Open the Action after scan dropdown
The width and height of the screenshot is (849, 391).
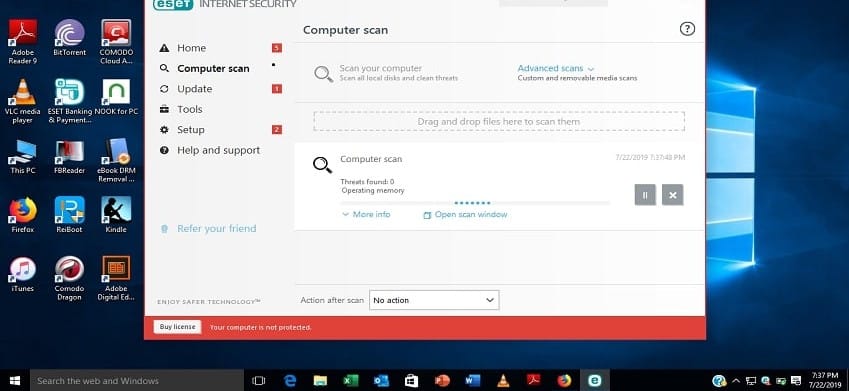(x=434, y=300)
